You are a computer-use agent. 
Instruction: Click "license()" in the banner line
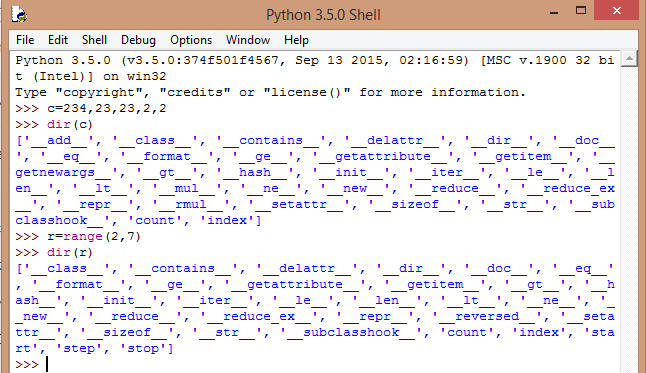click(x=307, y=92)
